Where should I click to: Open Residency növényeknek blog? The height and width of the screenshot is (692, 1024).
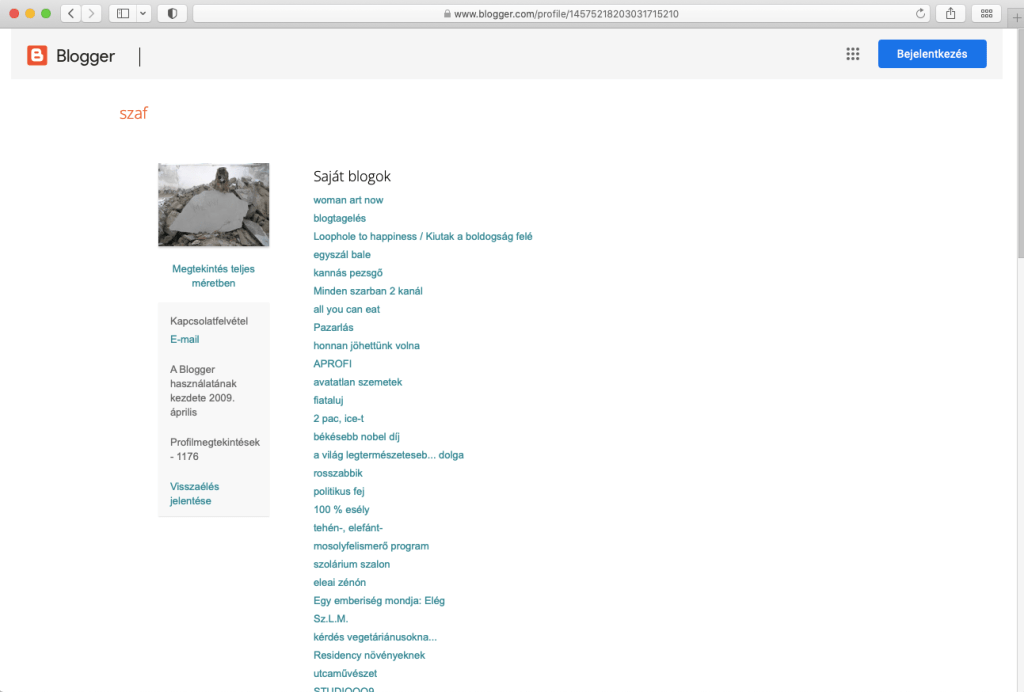point(369,655)
